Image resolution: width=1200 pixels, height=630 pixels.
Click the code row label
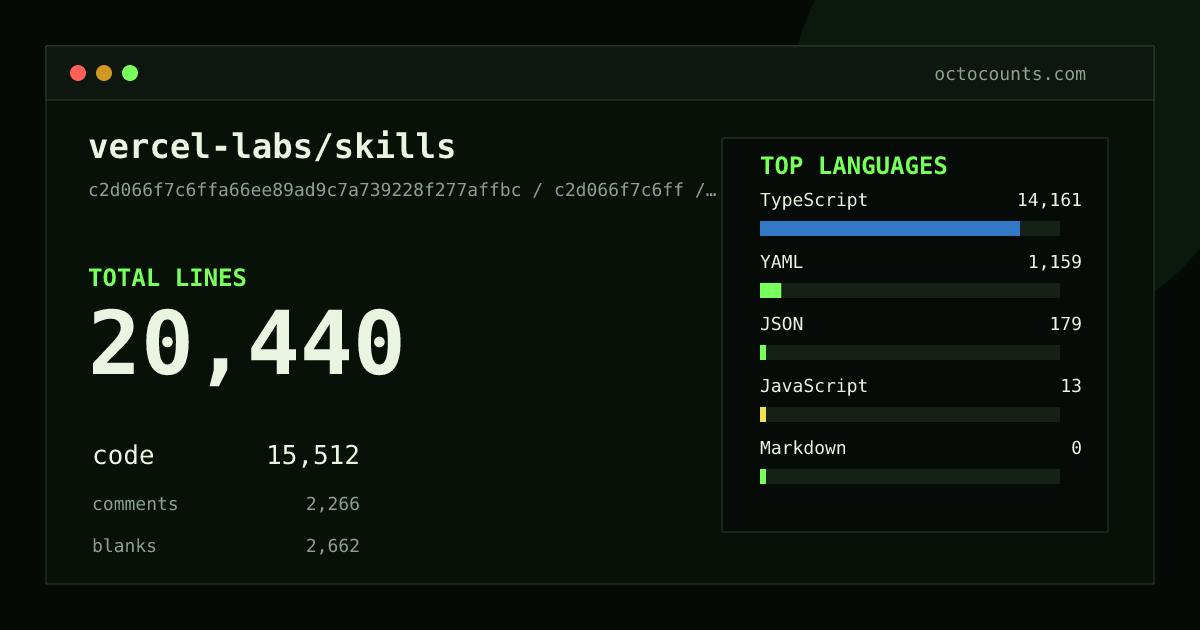(123, 456)
